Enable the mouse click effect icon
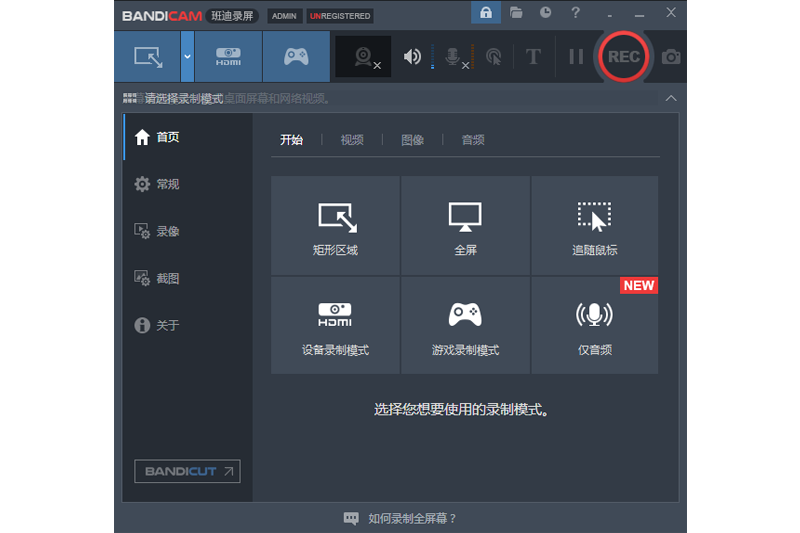This screenshot has width=800, height=533. coord(493,57)
